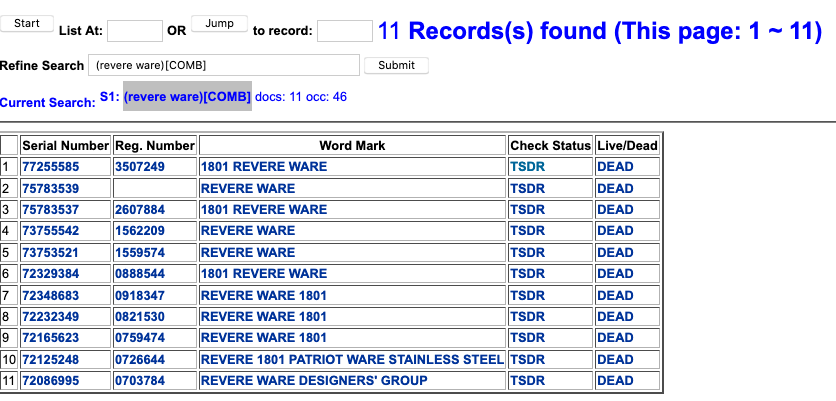Open registration number 1562209
The height and width of the screenshot is (401, 836).
140,231
